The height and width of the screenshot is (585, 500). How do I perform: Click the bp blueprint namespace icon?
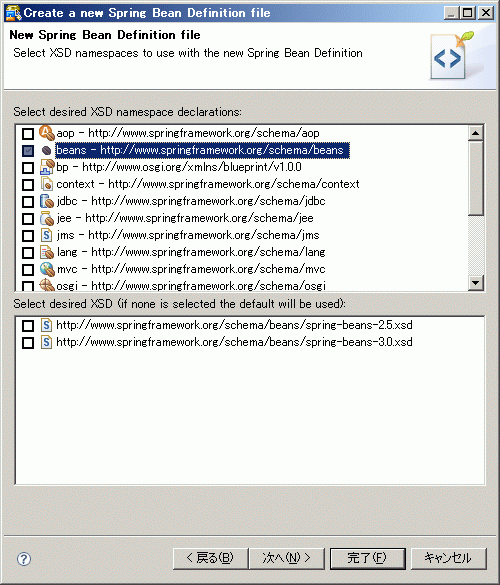tap(47, 167)
